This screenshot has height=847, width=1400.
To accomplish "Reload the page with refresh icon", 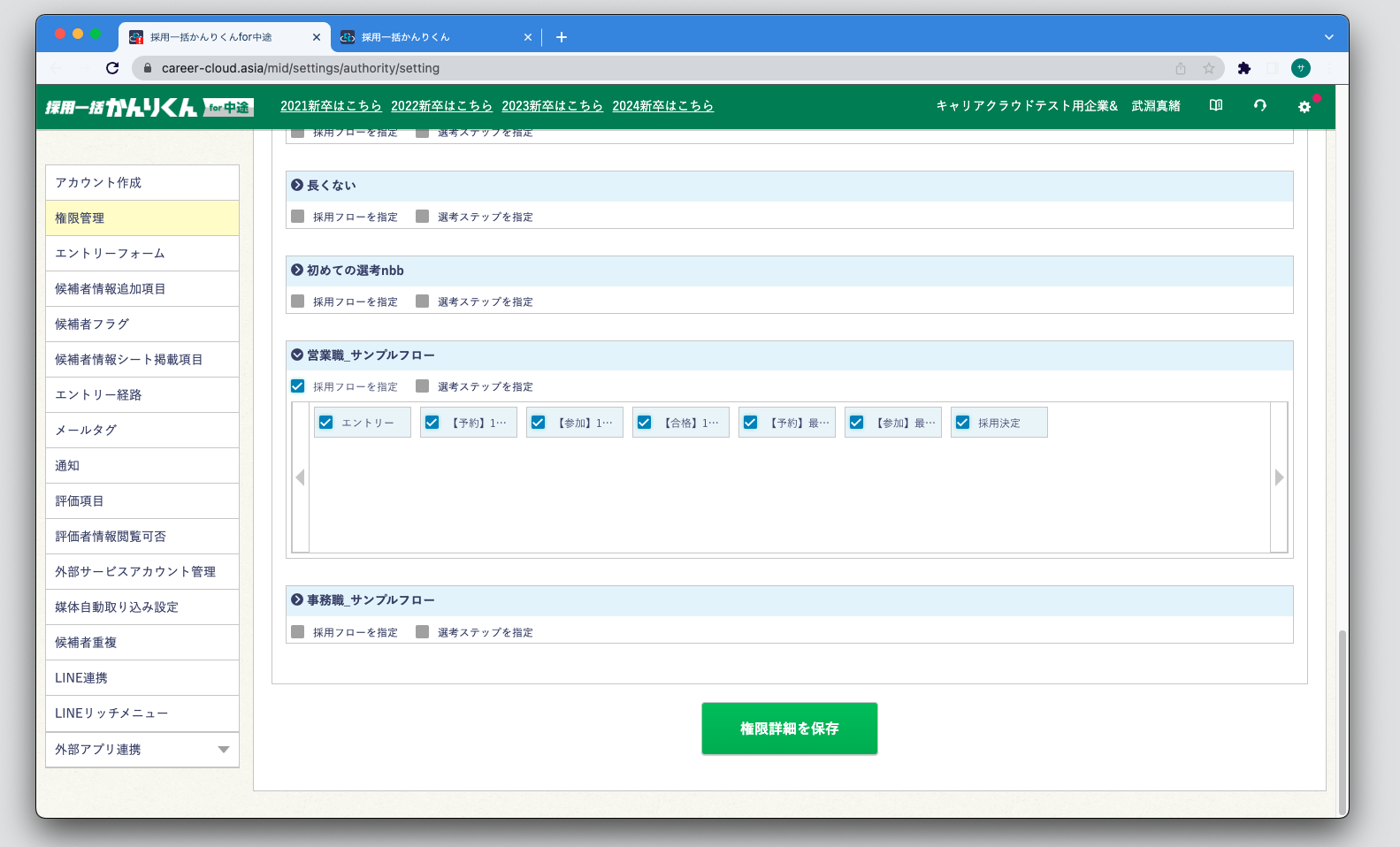I will pyautogui.click(x=112, y=68).
